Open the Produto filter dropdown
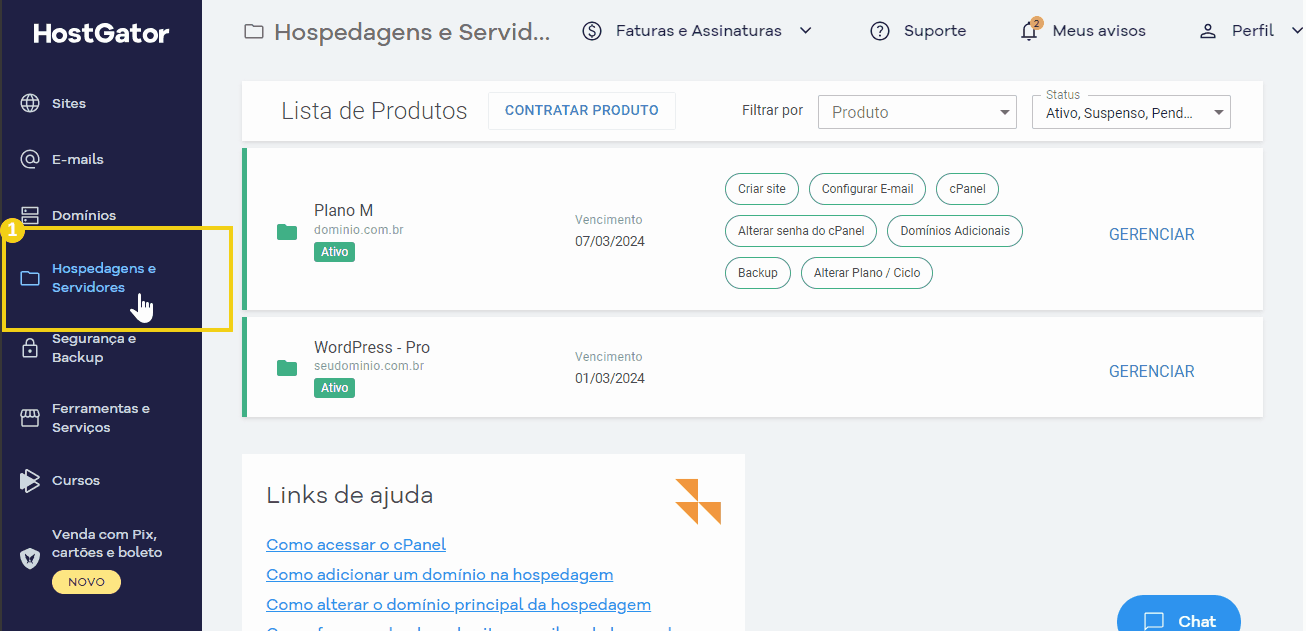The height and width of the screenshot is (631, 1306). (x=917, y=112)
